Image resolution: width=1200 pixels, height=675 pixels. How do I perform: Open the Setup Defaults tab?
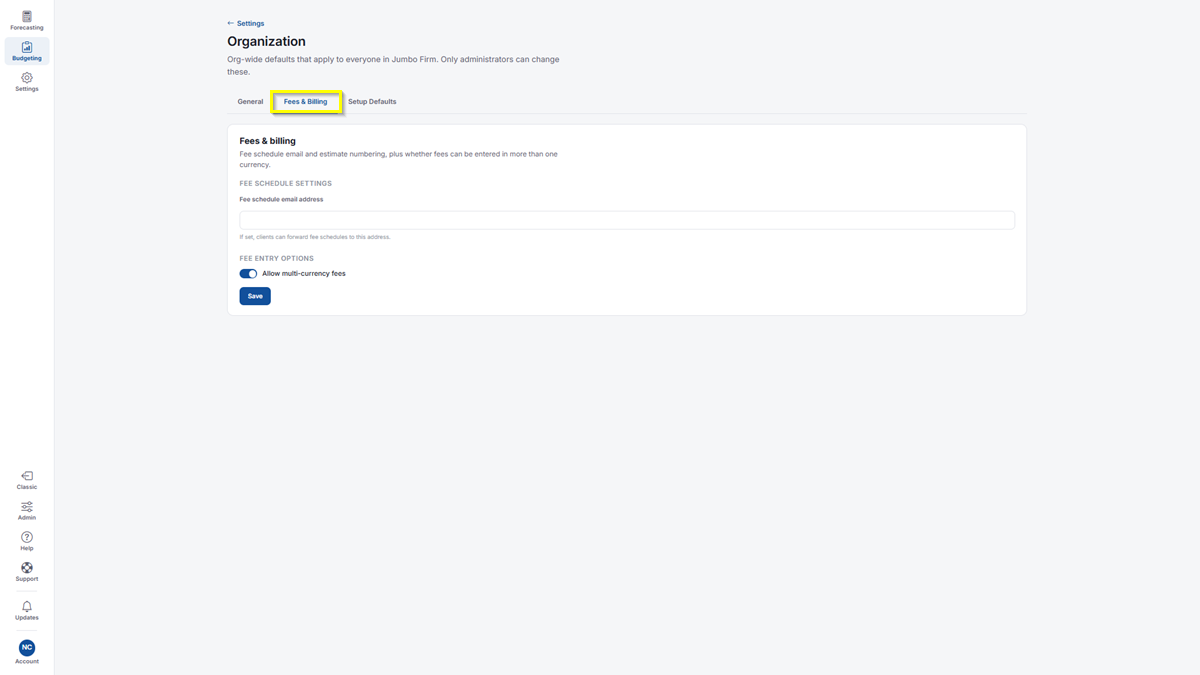pyautogui.click(x=372, y=102)
